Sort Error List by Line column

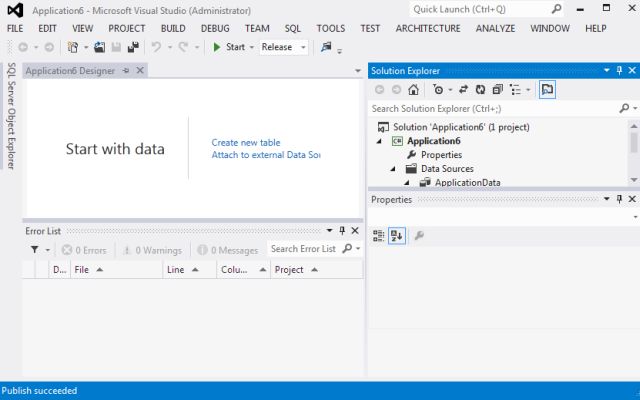coord(189,270)
